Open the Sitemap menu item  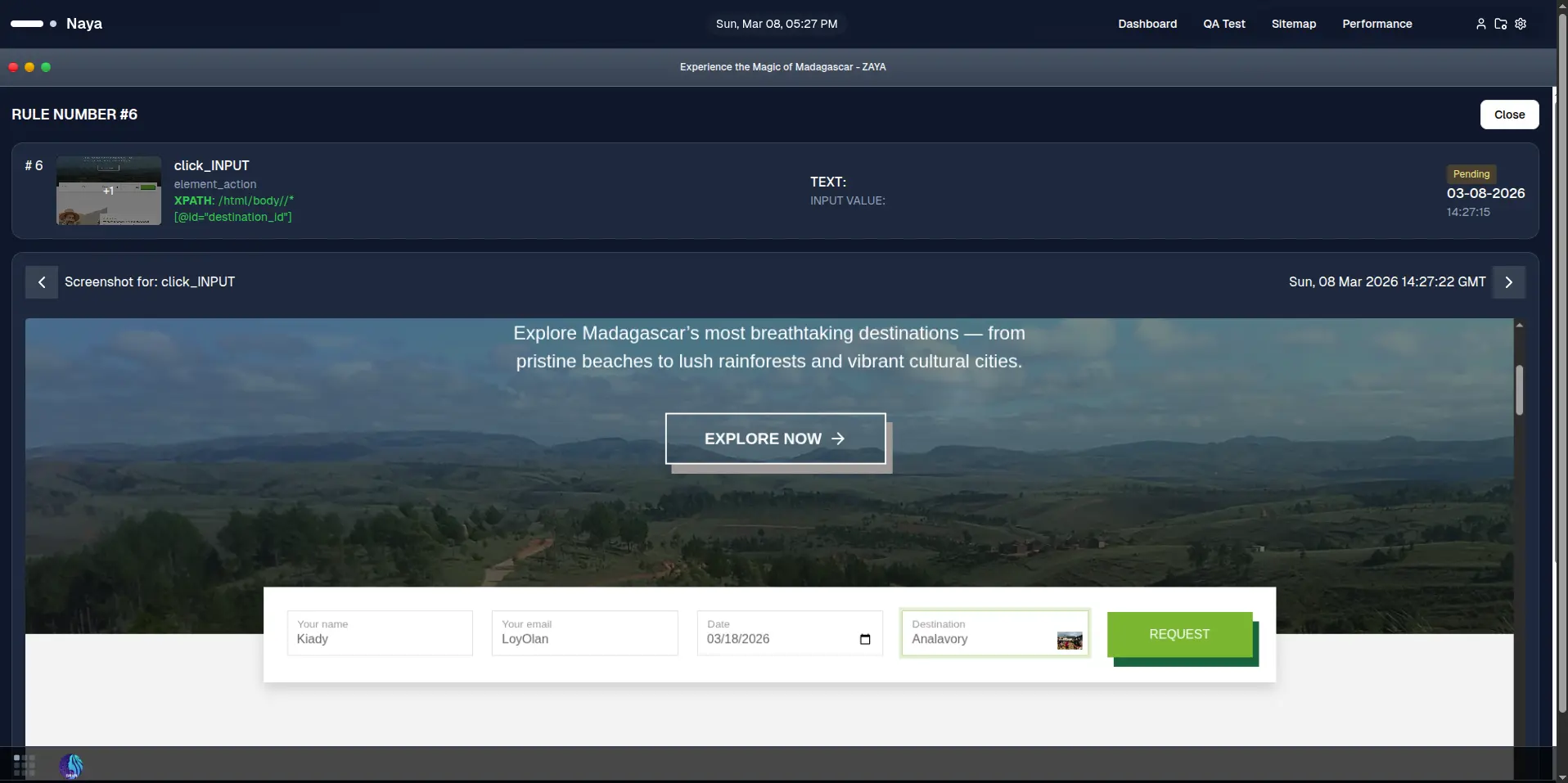tap(1293, 24)
